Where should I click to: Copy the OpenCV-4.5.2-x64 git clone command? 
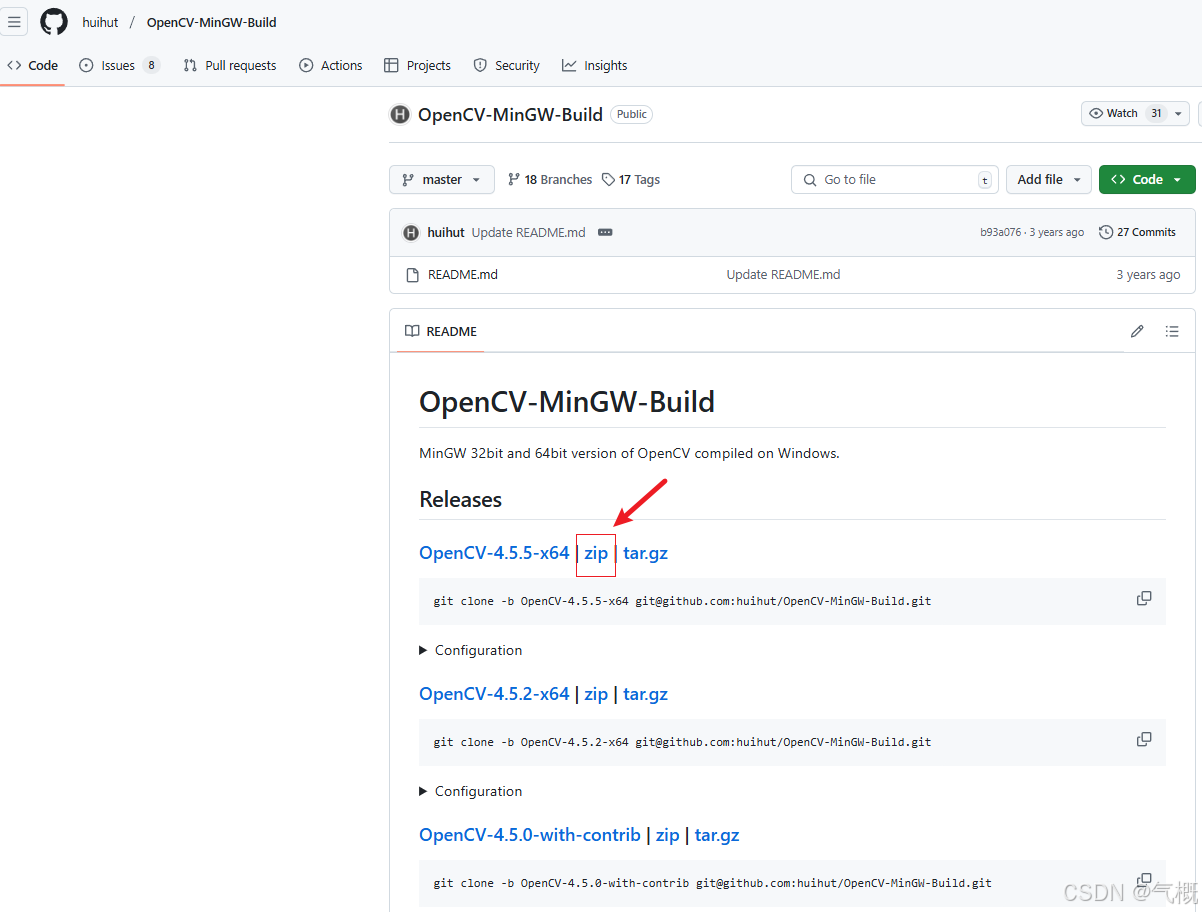coord(1144,738)
